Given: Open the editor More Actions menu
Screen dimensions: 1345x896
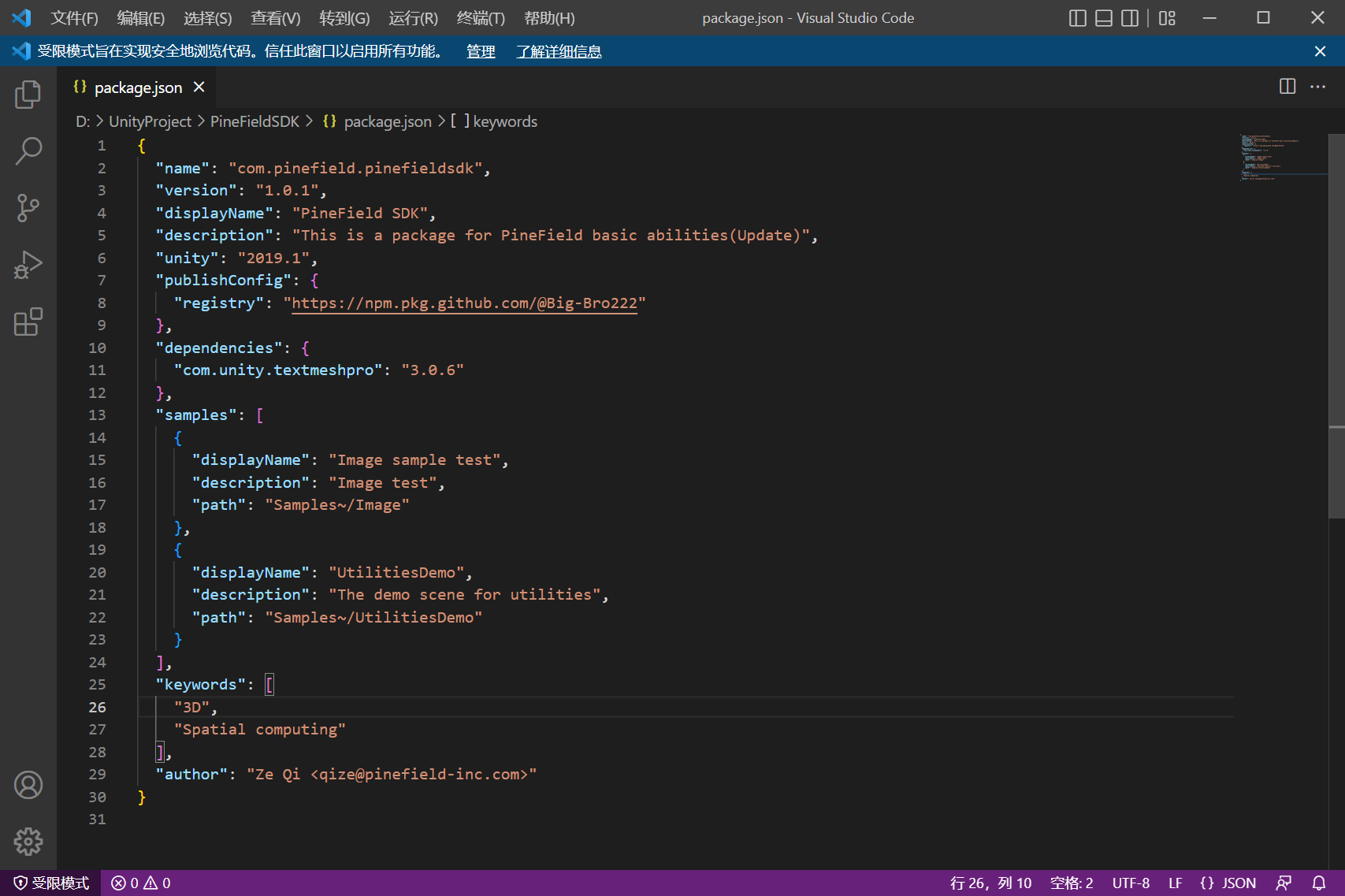Looking at the screenshot, I should [x=1317, y=87].
